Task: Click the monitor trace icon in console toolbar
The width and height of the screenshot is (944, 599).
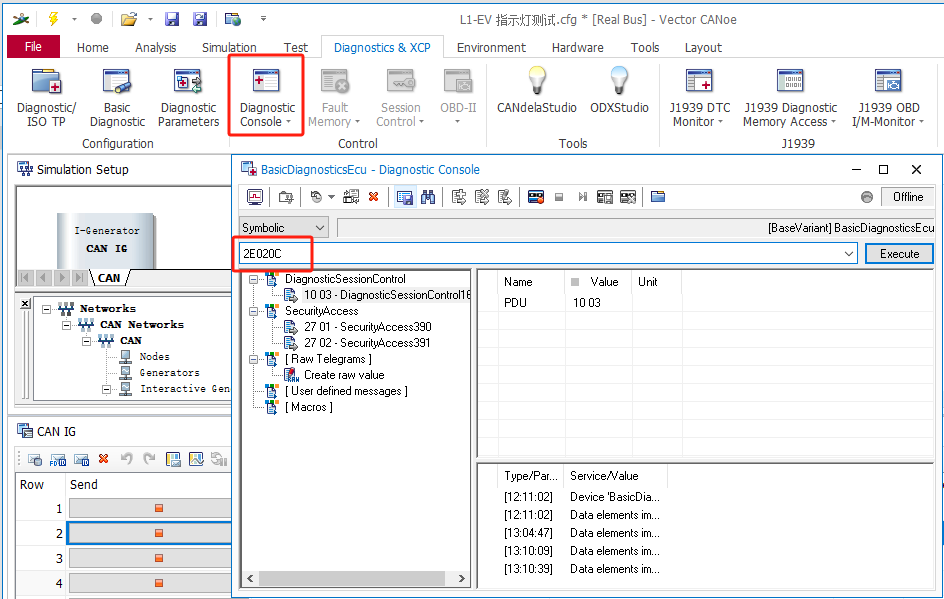Action: click(x=255, y=197)
